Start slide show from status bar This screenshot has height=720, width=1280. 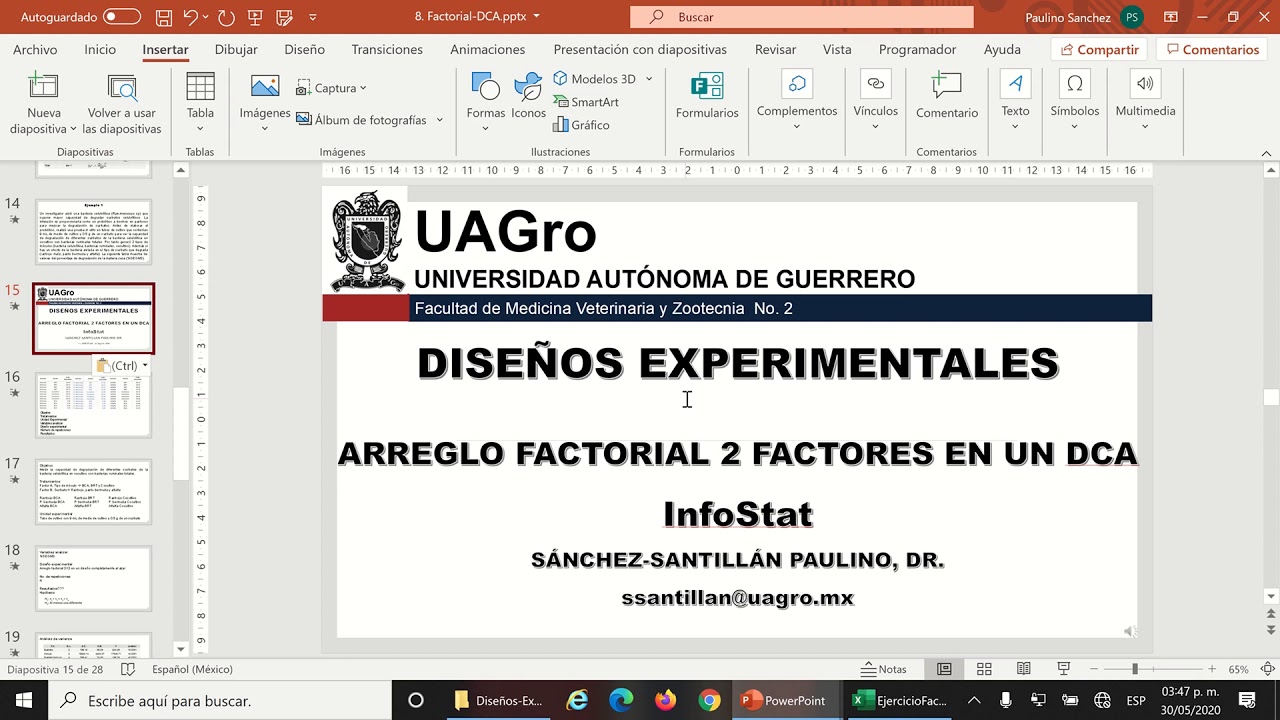click(x=1064, y=669)
